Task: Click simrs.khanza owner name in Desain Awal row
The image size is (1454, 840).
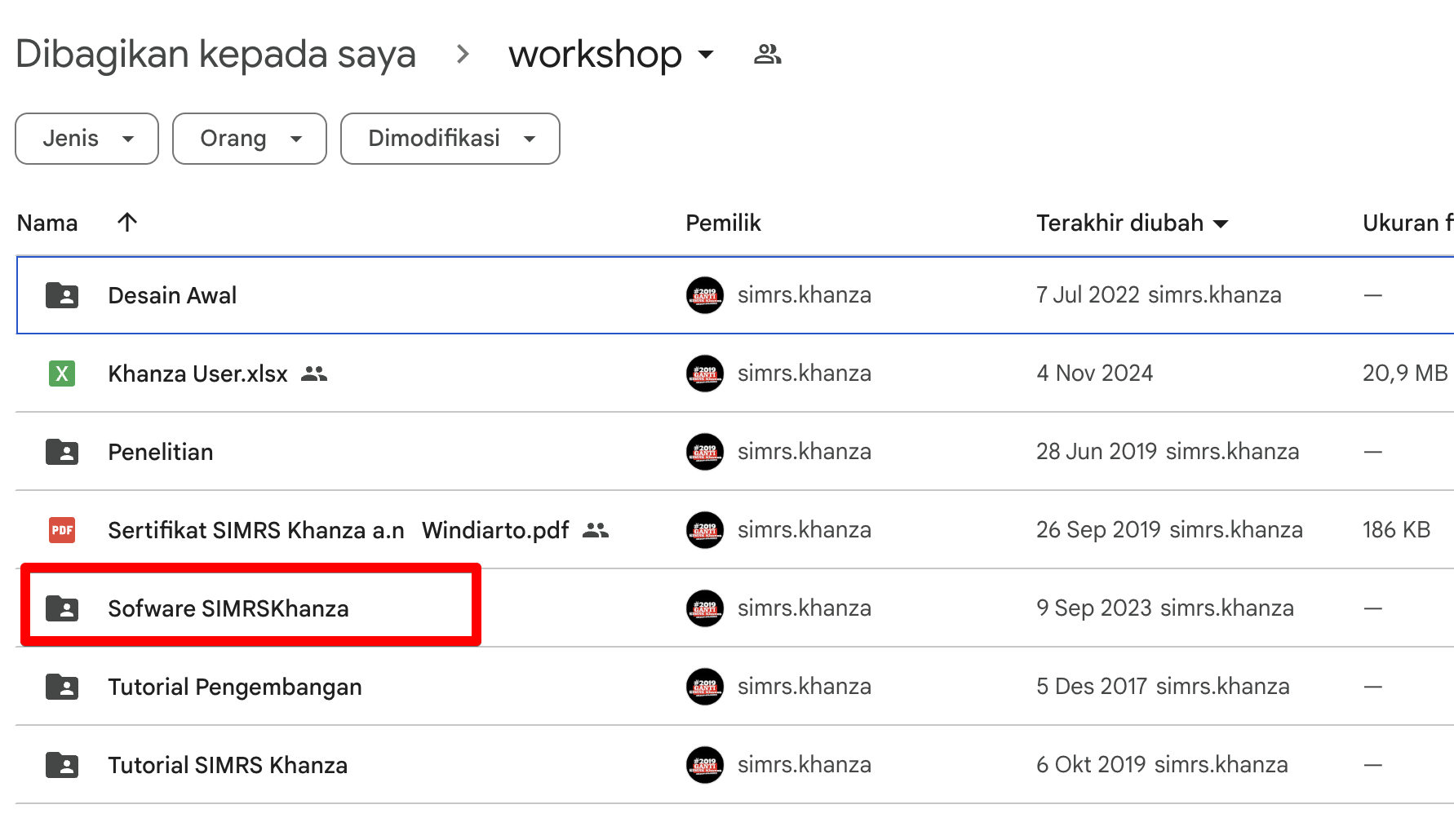Action: click(805, 295)
